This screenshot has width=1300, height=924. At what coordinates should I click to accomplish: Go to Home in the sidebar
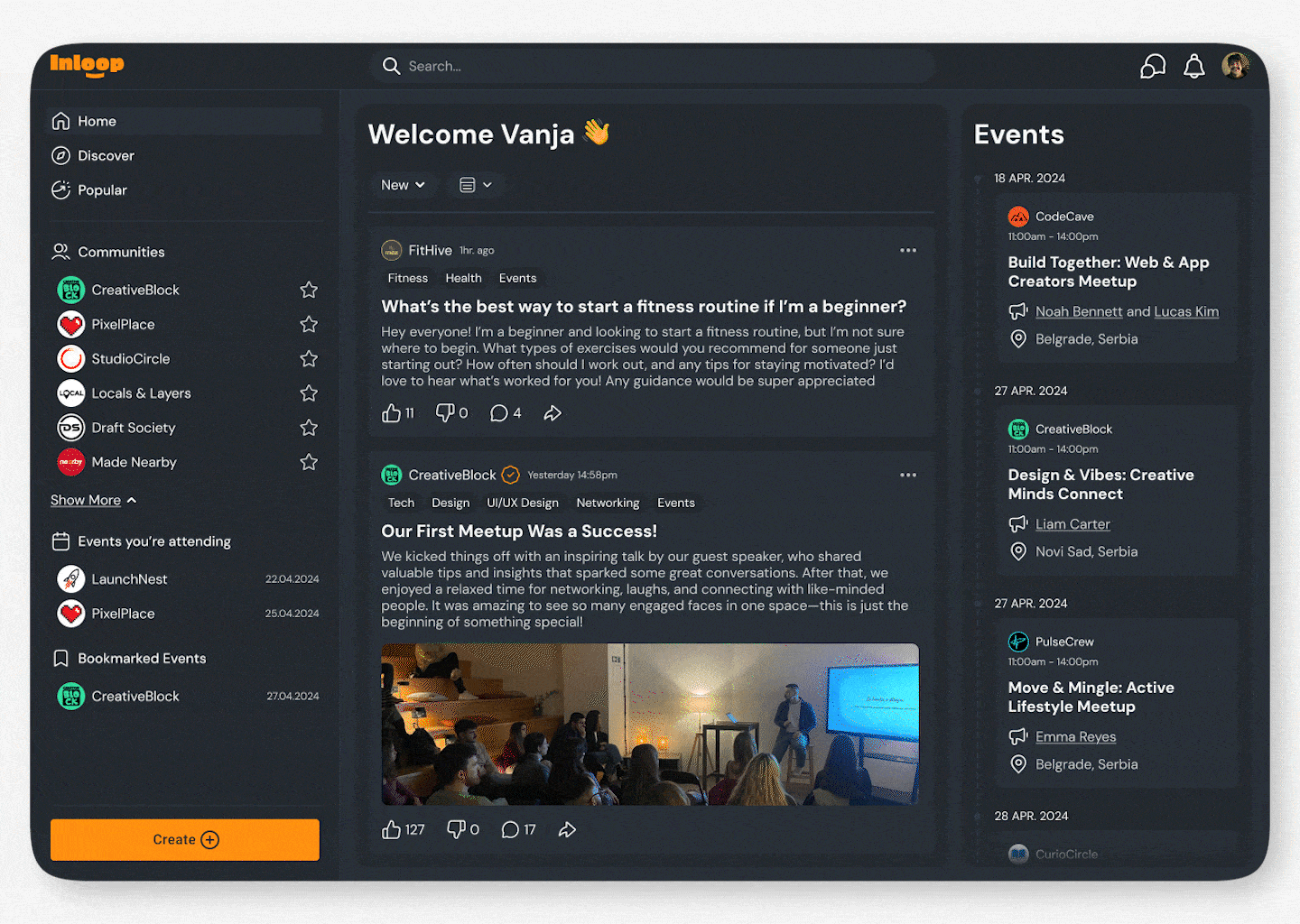tap(184, 121)
